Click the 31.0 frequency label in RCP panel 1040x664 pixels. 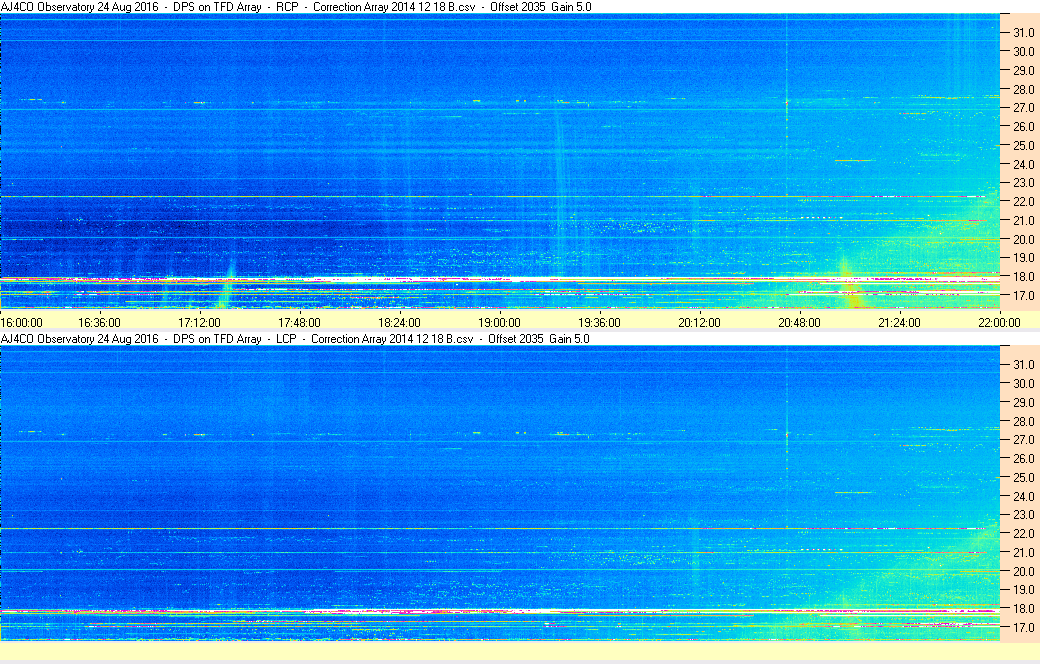tap(1023, 33)
